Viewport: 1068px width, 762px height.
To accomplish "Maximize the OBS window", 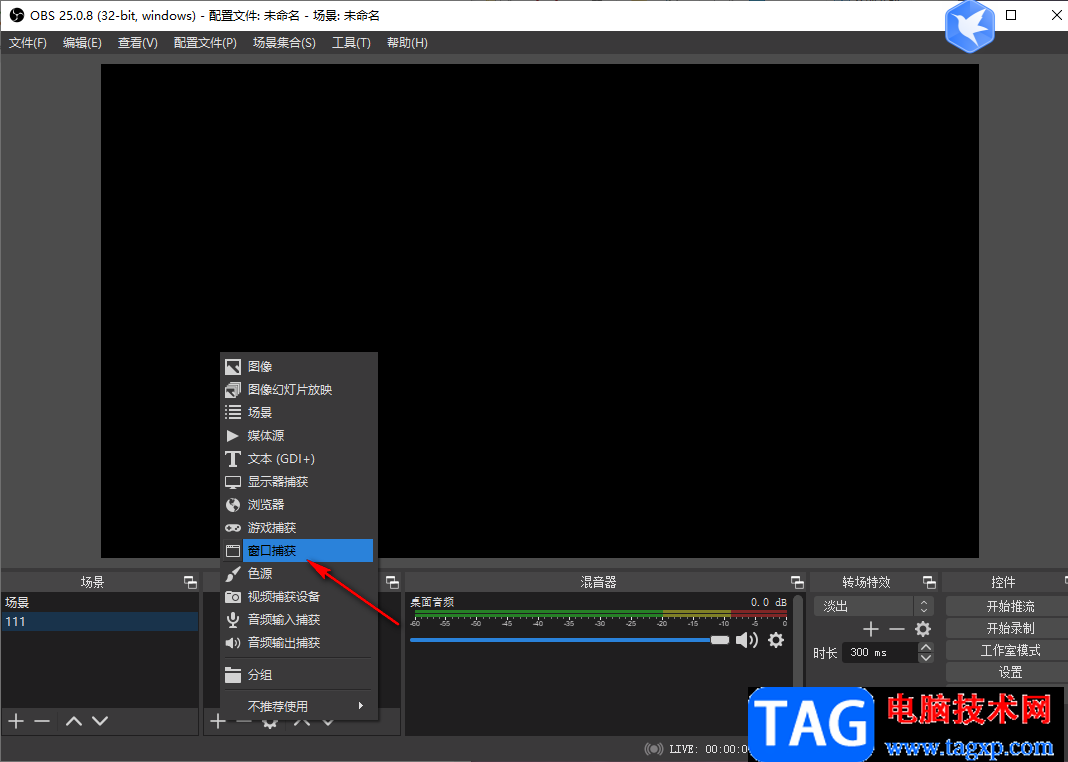I will pos(1011,15).
